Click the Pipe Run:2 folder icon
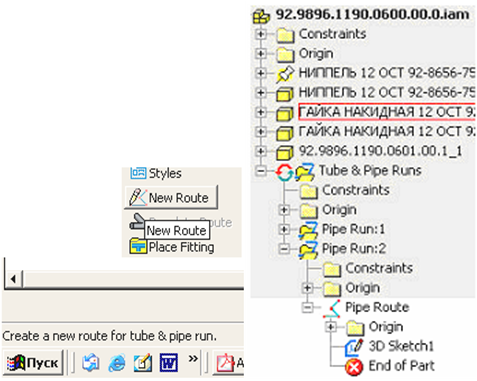477x381 pixels. (x=308, y=251)
